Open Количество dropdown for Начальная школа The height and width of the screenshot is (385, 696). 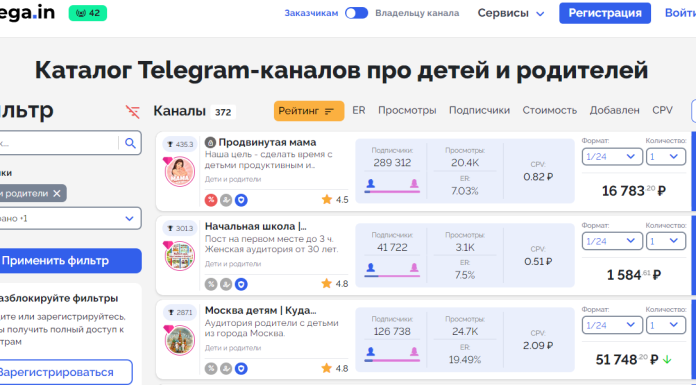tap(666, 241)
